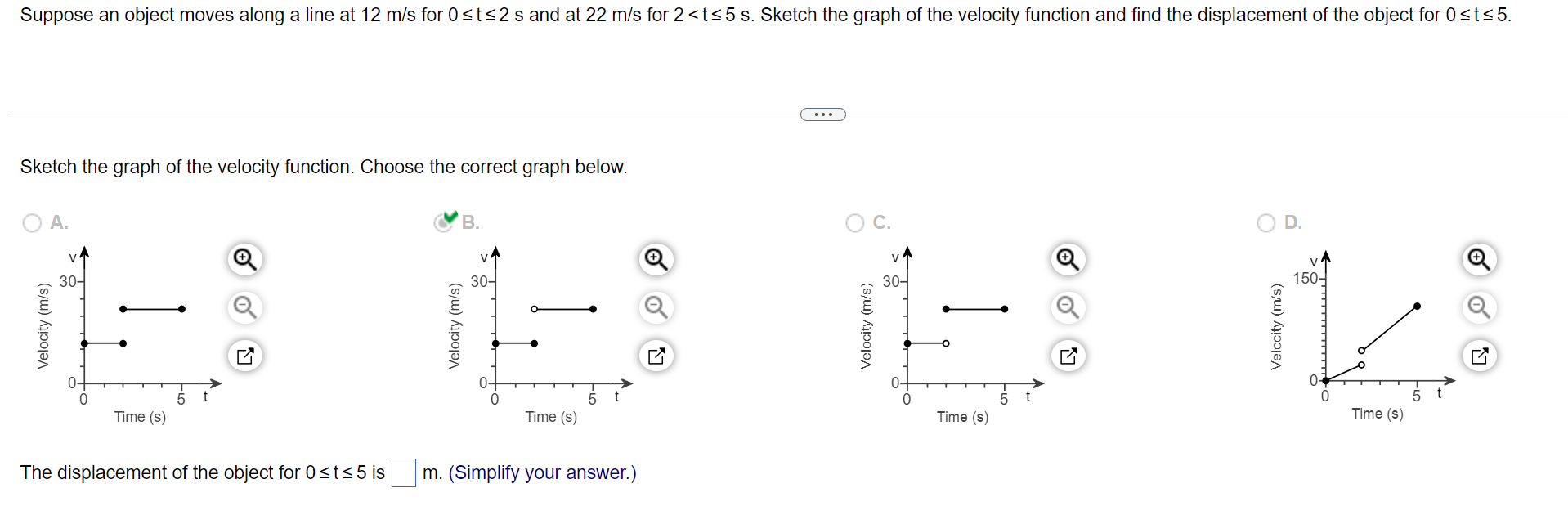Viewport: 1568px width, 506px height.
Task: Click graph B velocity plot thumbnail
Action: pos(540,335)
